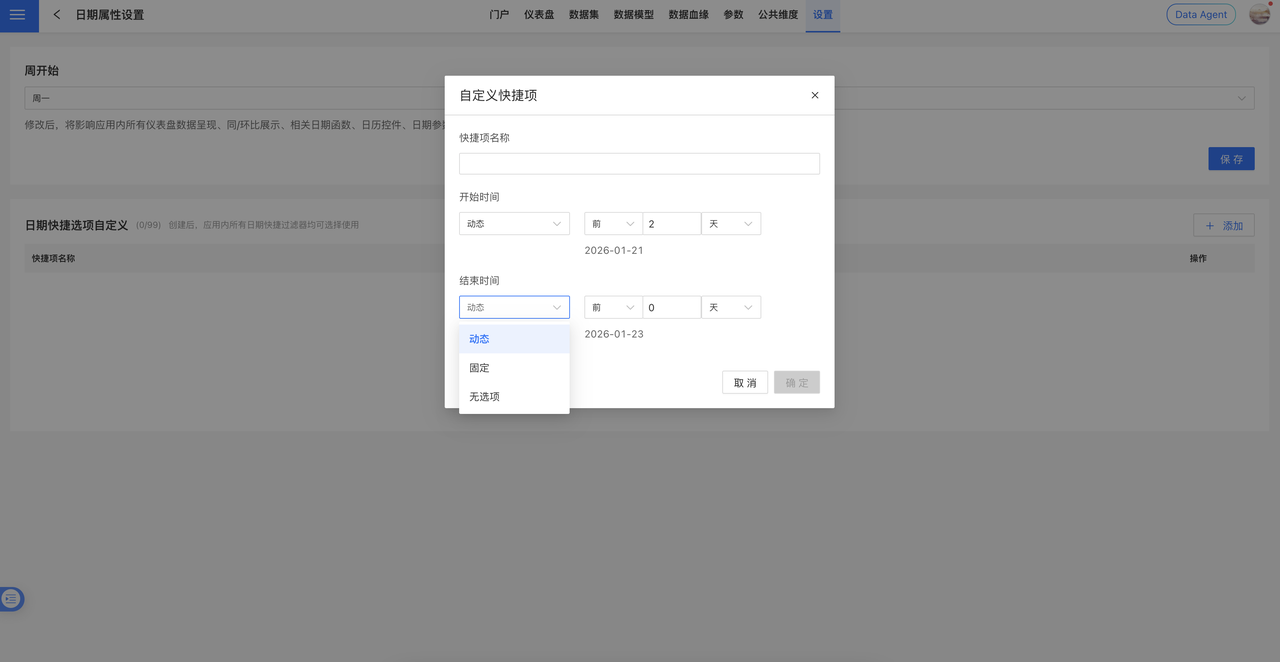Expand the 开始时间 type dropdown

[x=514, y=224]
